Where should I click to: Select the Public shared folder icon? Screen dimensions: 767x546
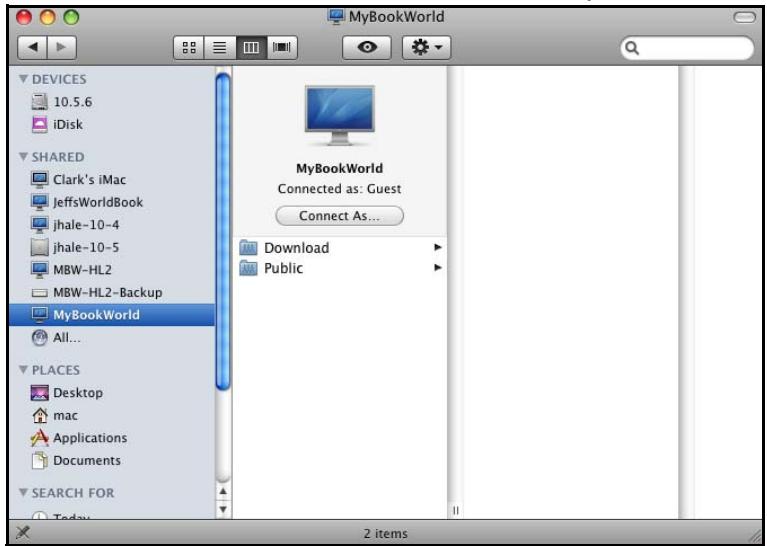pos(248,268)
